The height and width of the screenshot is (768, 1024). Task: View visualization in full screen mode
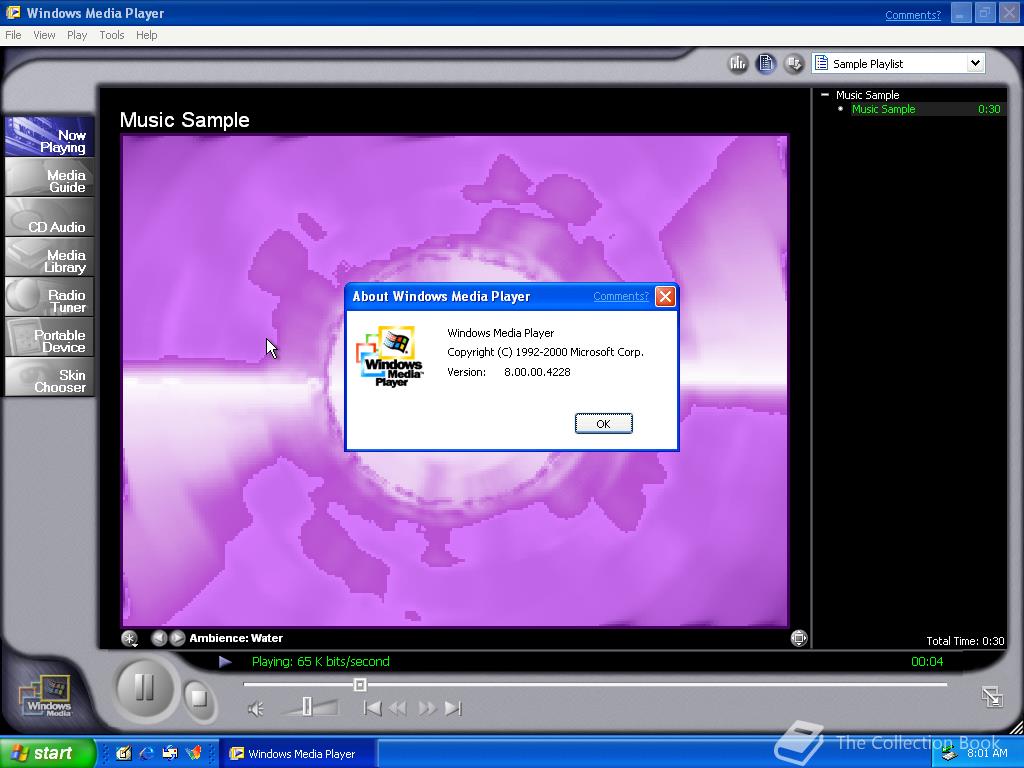tap(799, 638)
